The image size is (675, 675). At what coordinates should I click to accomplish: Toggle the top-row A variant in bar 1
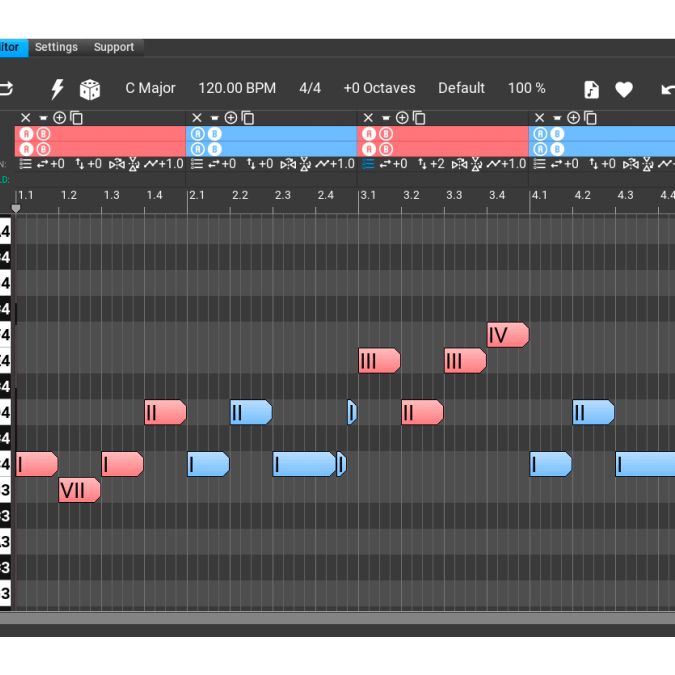tap(26, 134)
